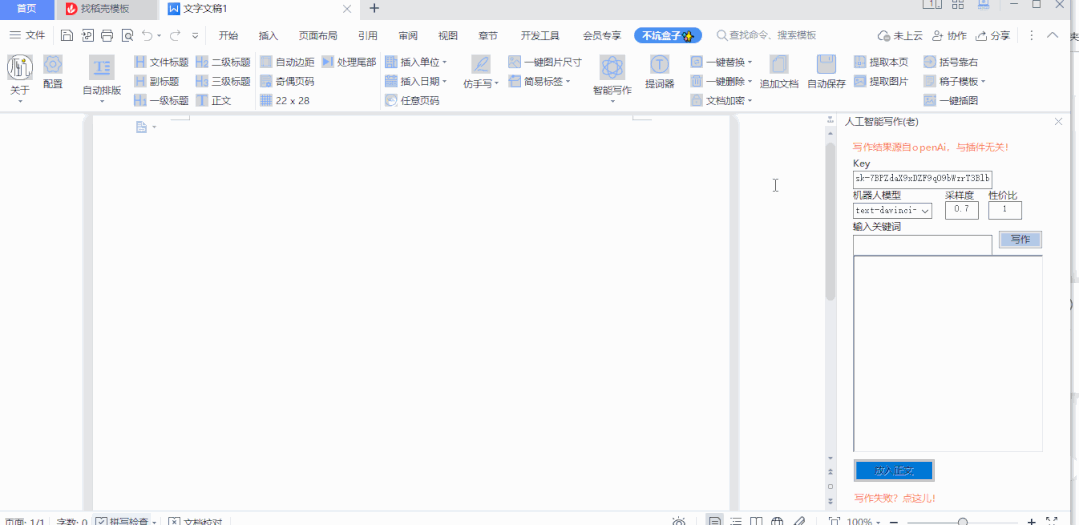
Task: Click the print icon in quick access toolbar
Action: coord(107,36)
